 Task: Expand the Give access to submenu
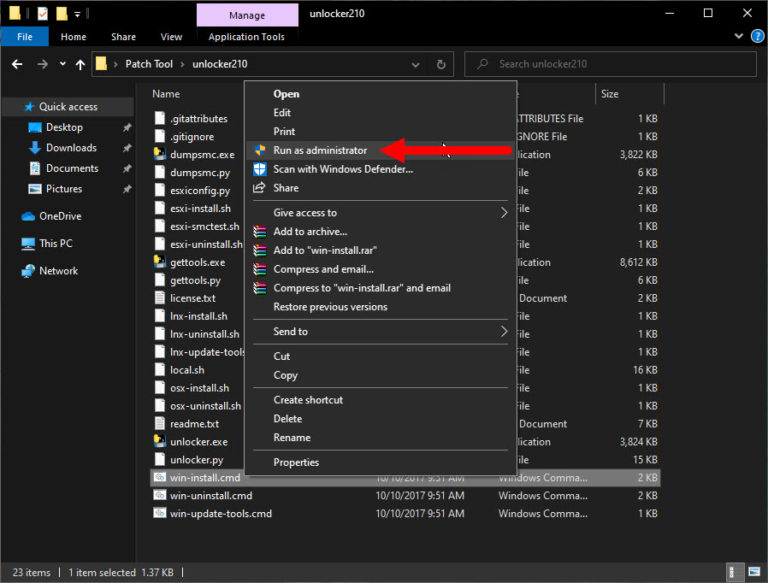coord(380,213)
